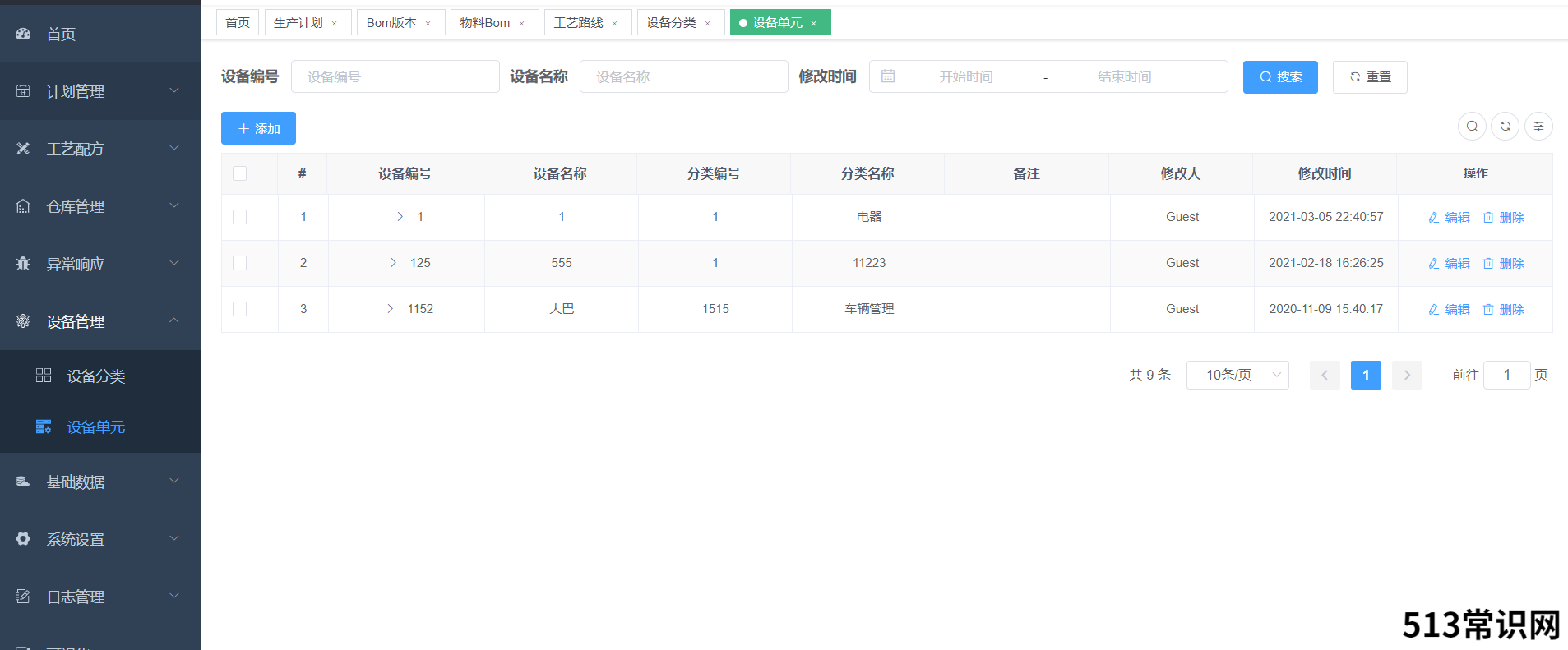Expand row with 设备编号 1
The height and width of the screenshot is (650, 1568).
pyautogui.click(x=400, y=216)
